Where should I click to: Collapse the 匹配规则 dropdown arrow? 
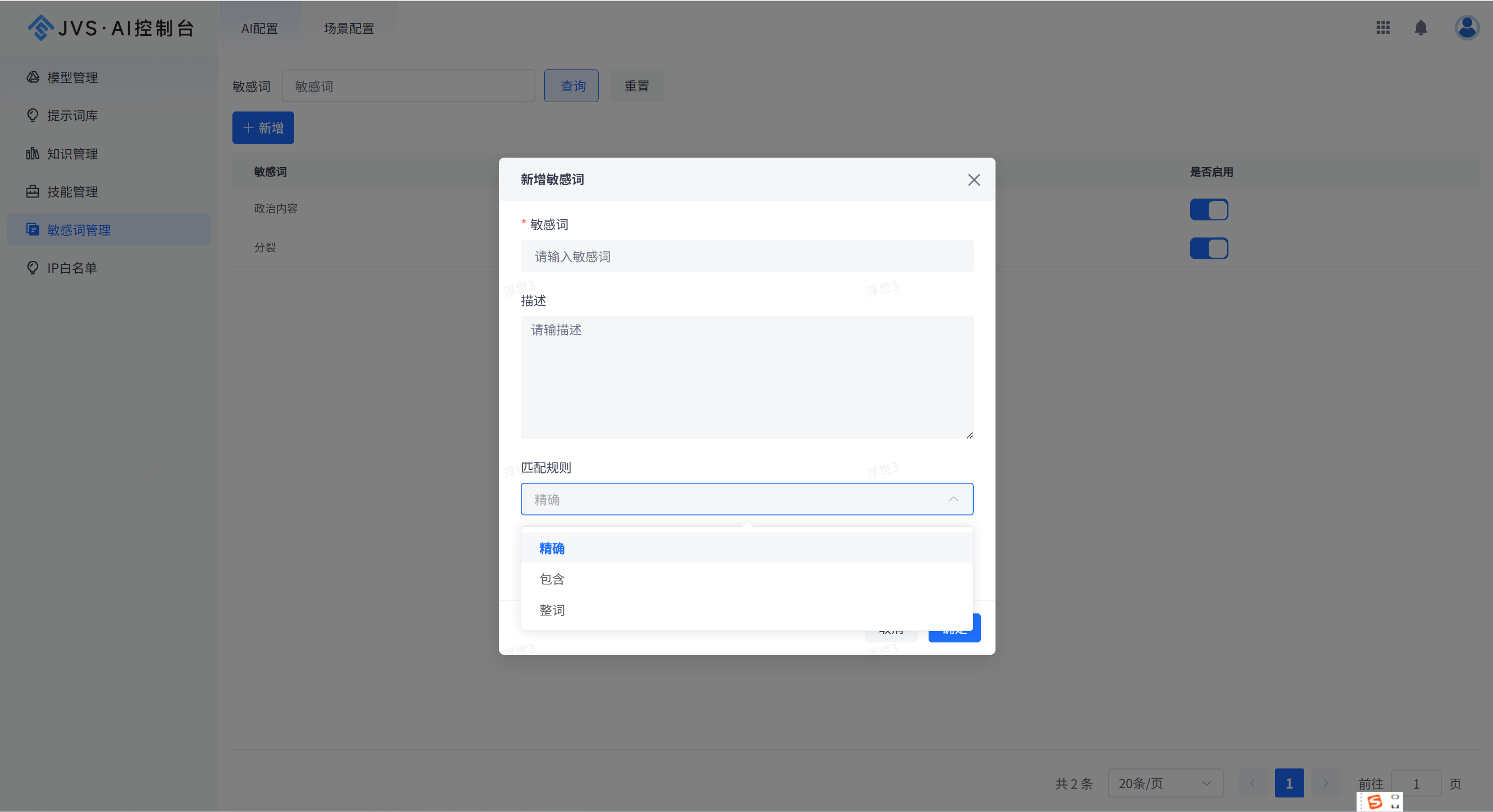point(953,499)
